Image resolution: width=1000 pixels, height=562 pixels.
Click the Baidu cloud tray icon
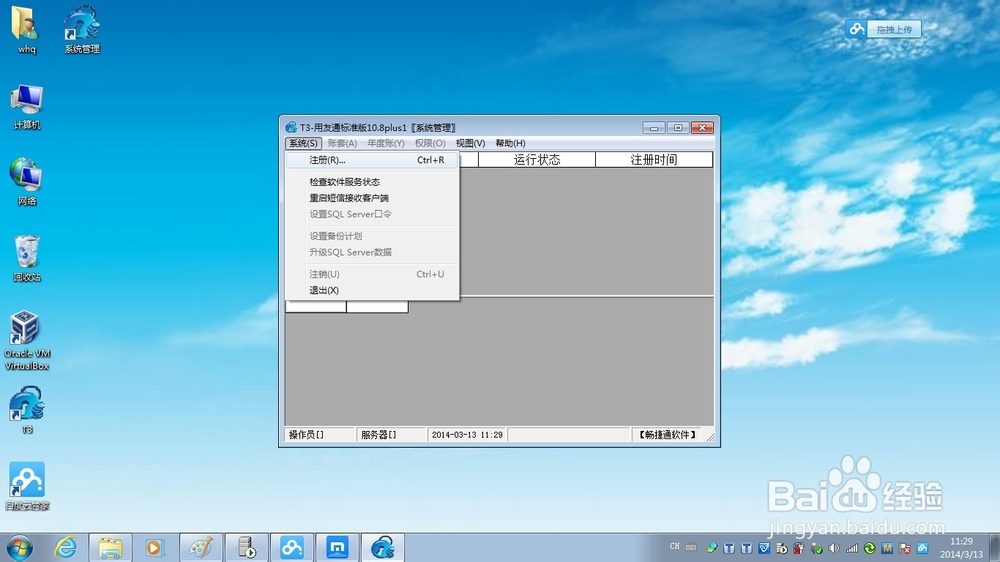pyautogui.click(x=922, y=548)
